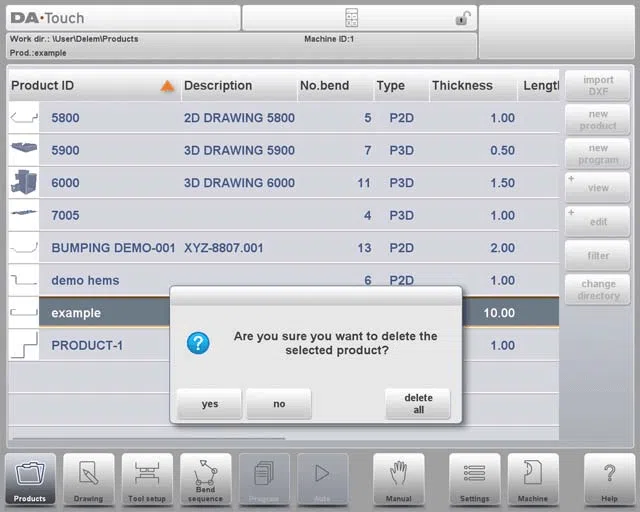
Task: Select thumbnail of BUMPING DEMO-001
Action: click(24, 247)
